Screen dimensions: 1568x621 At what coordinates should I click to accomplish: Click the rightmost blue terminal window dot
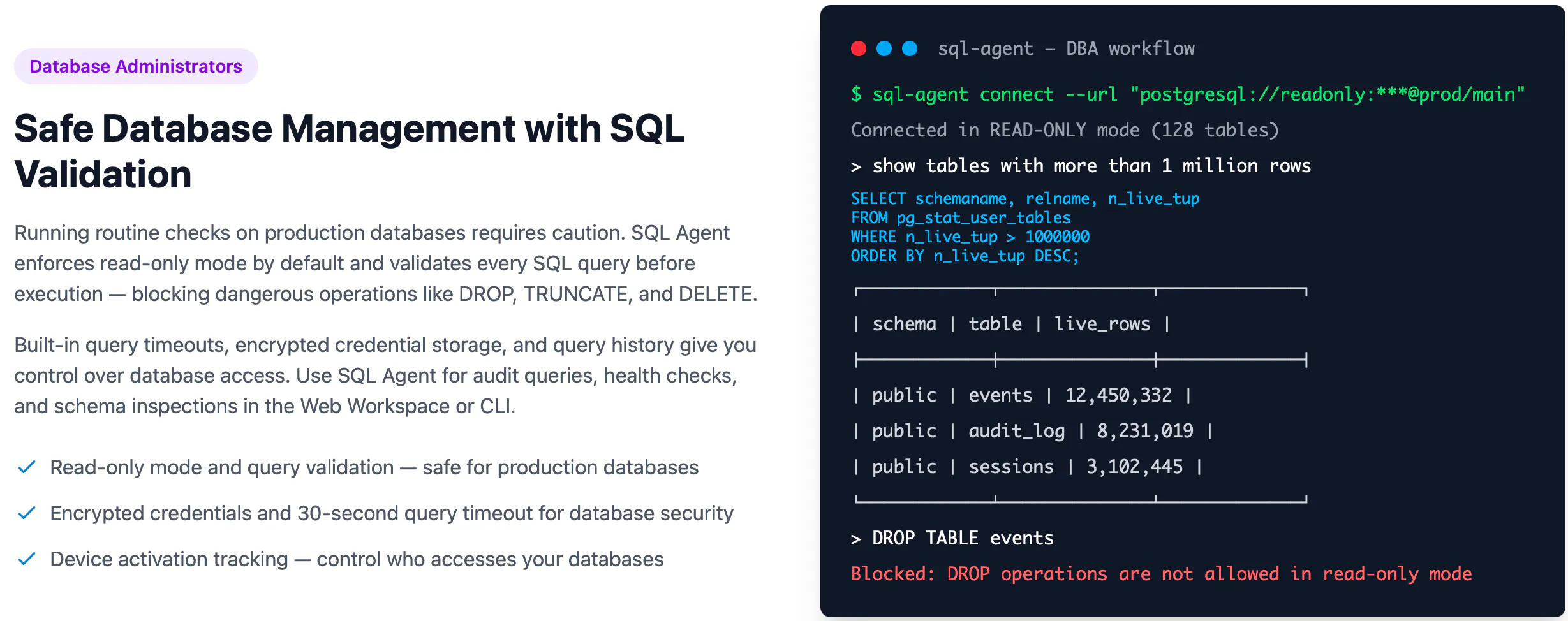(910, 48)
